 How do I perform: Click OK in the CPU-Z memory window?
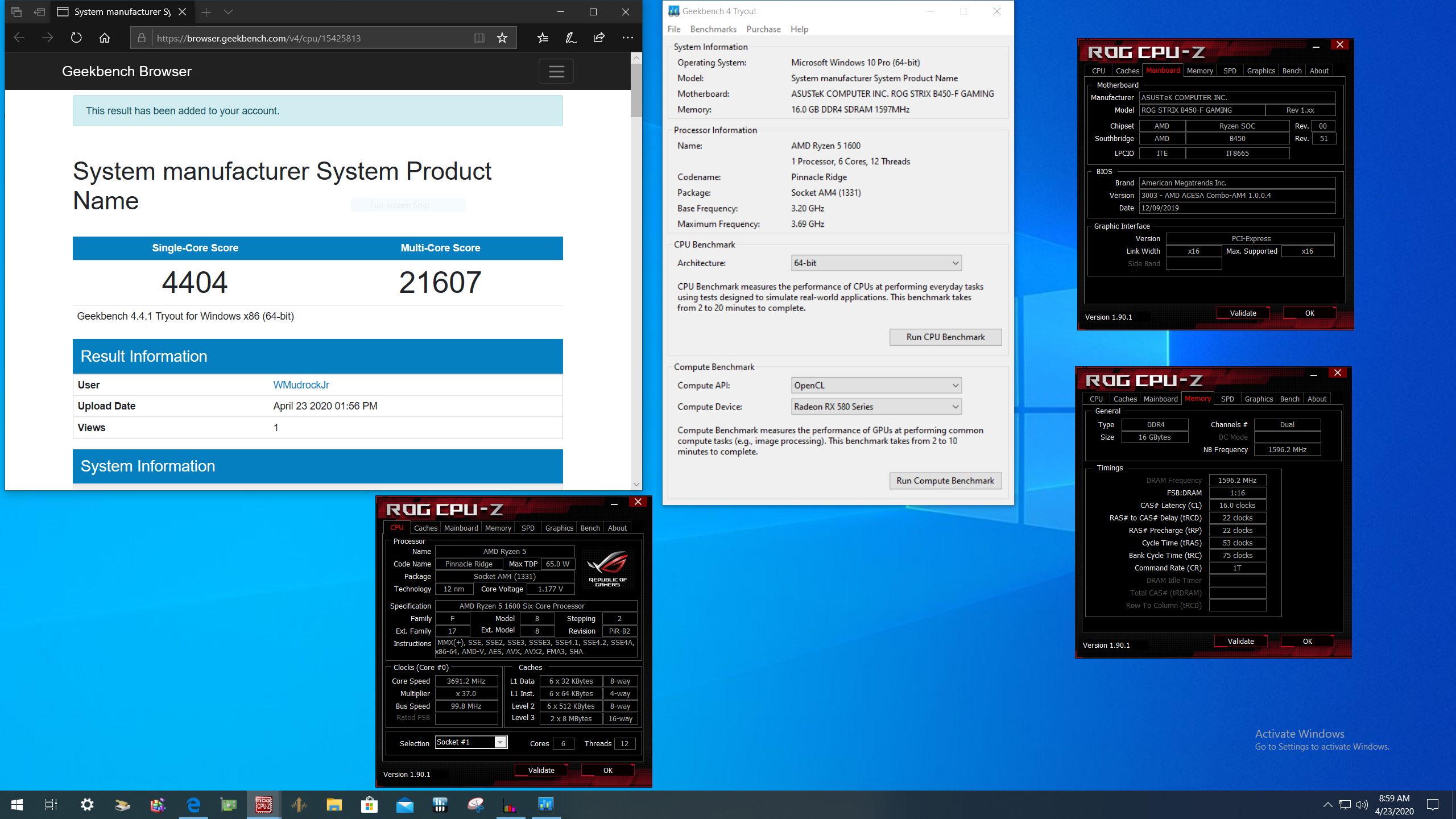click(x=1307, y=641)
